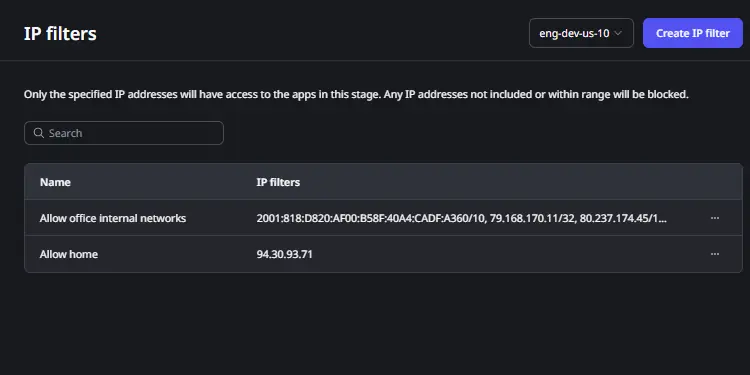This screenshot has width=750, height=375.
Task: Click the Search placeholder text
Action: pyautogui.click(x=66, y=133)
